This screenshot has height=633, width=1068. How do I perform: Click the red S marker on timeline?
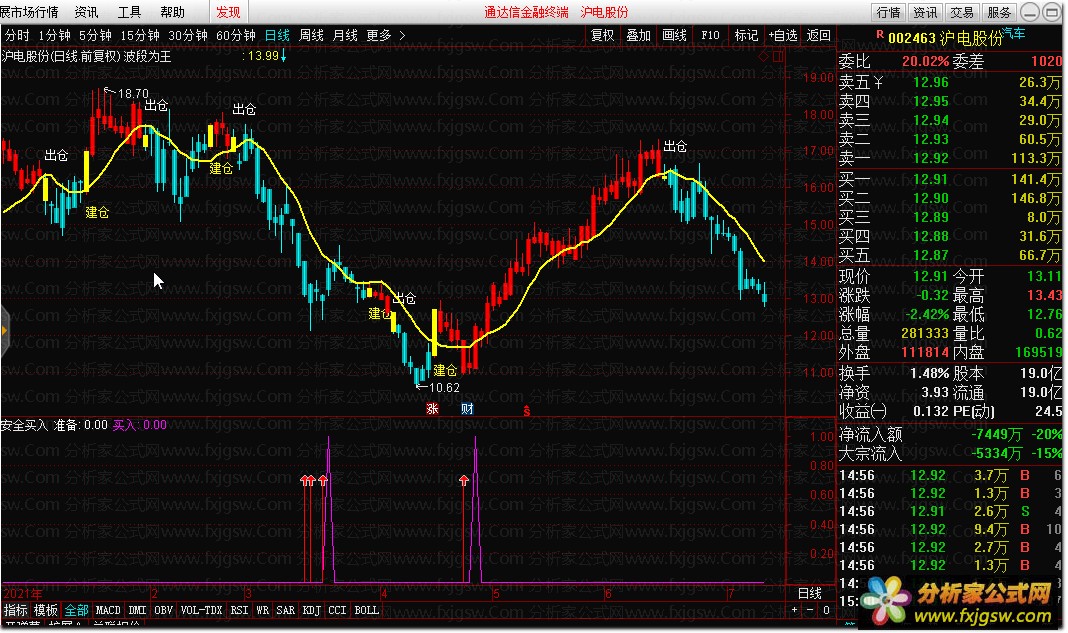[526, 409]
